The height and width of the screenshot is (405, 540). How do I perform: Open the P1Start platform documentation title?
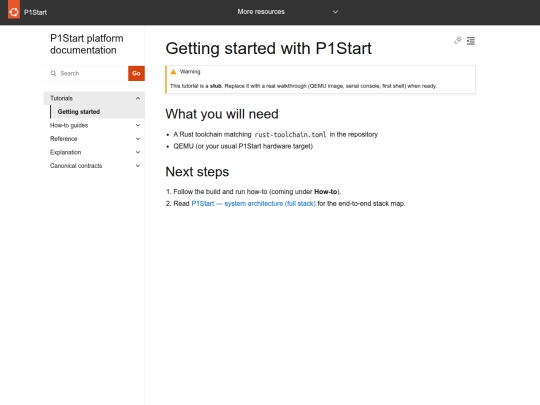click(x=86, y=44)
